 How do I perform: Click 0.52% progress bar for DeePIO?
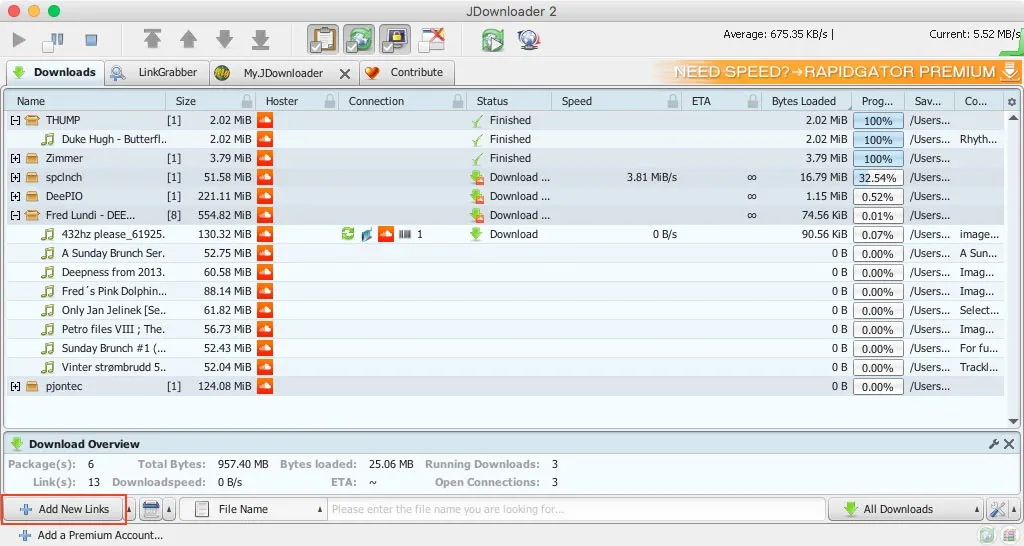(x=878, y=197)
